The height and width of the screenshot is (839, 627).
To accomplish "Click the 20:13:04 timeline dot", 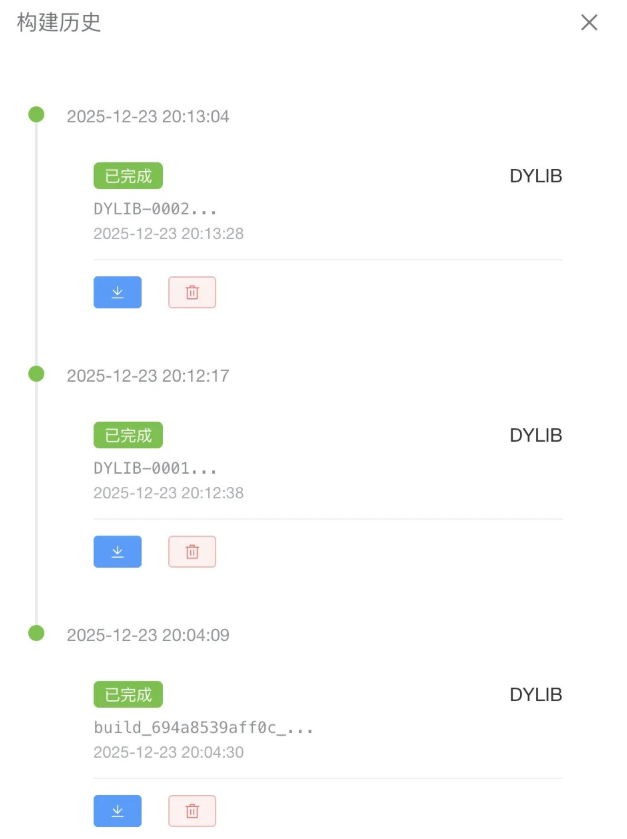I will click(x=37, y=115).
